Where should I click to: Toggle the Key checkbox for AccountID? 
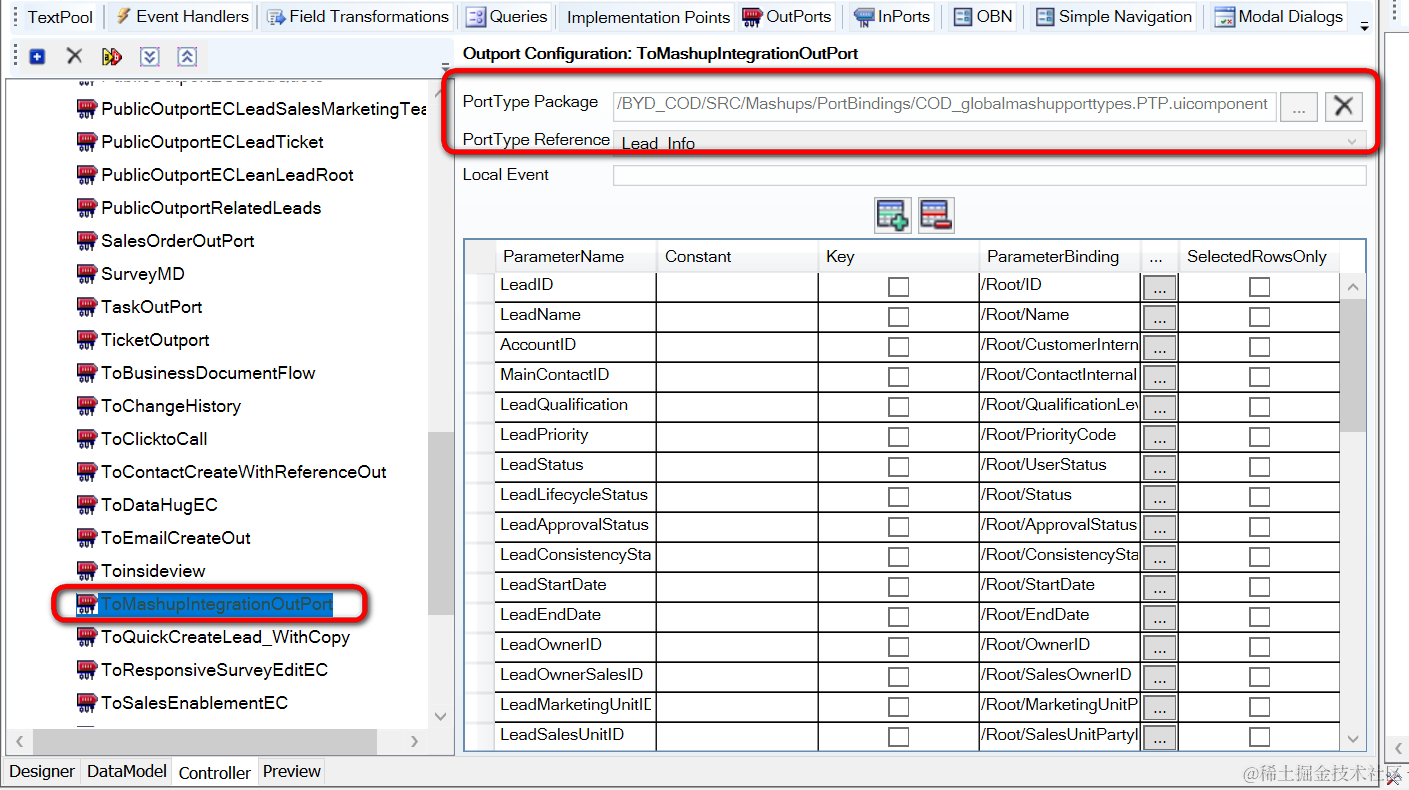[x=899, y=347]
